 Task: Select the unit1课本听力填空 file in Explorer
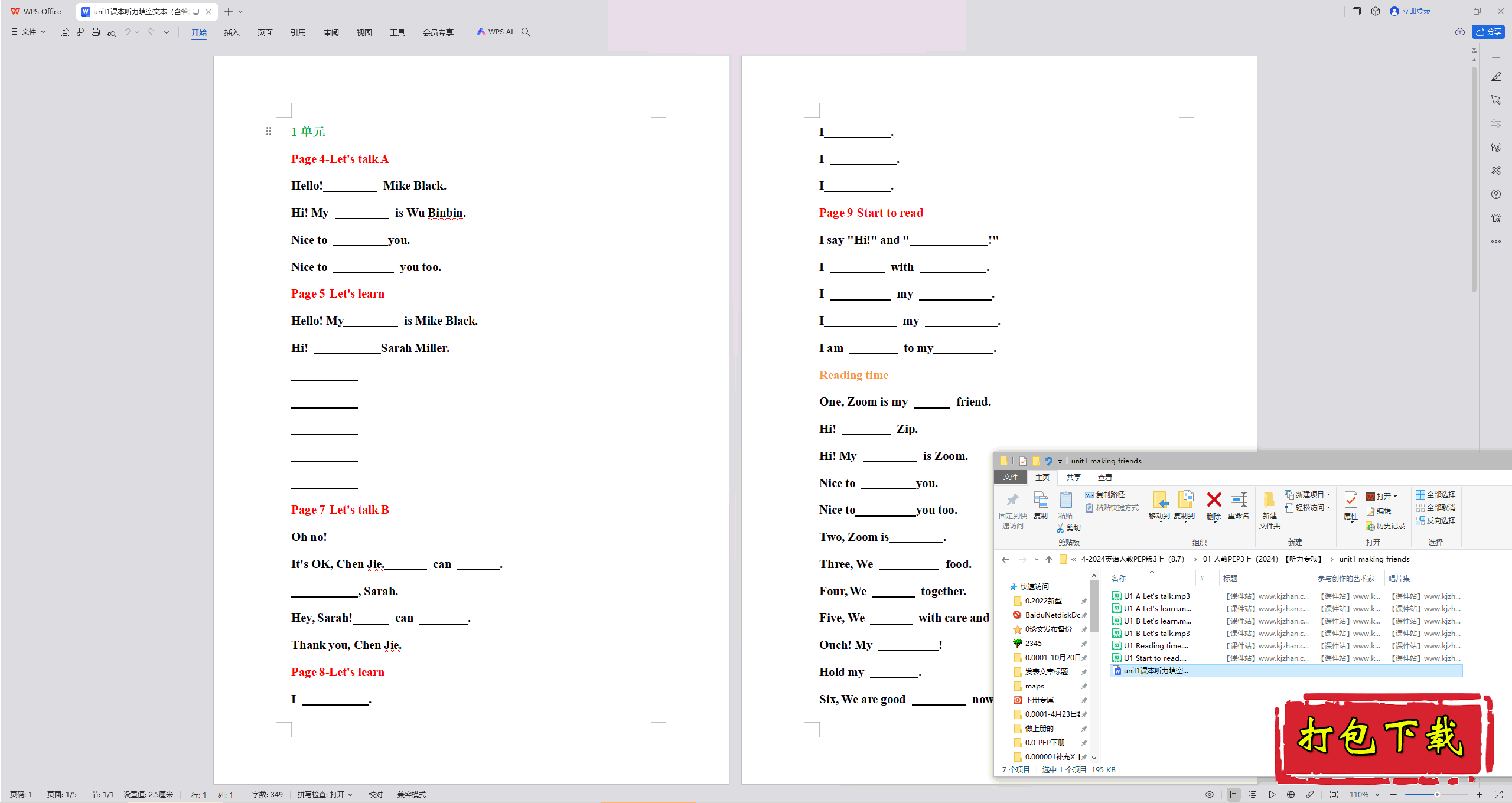(1285, 671)
